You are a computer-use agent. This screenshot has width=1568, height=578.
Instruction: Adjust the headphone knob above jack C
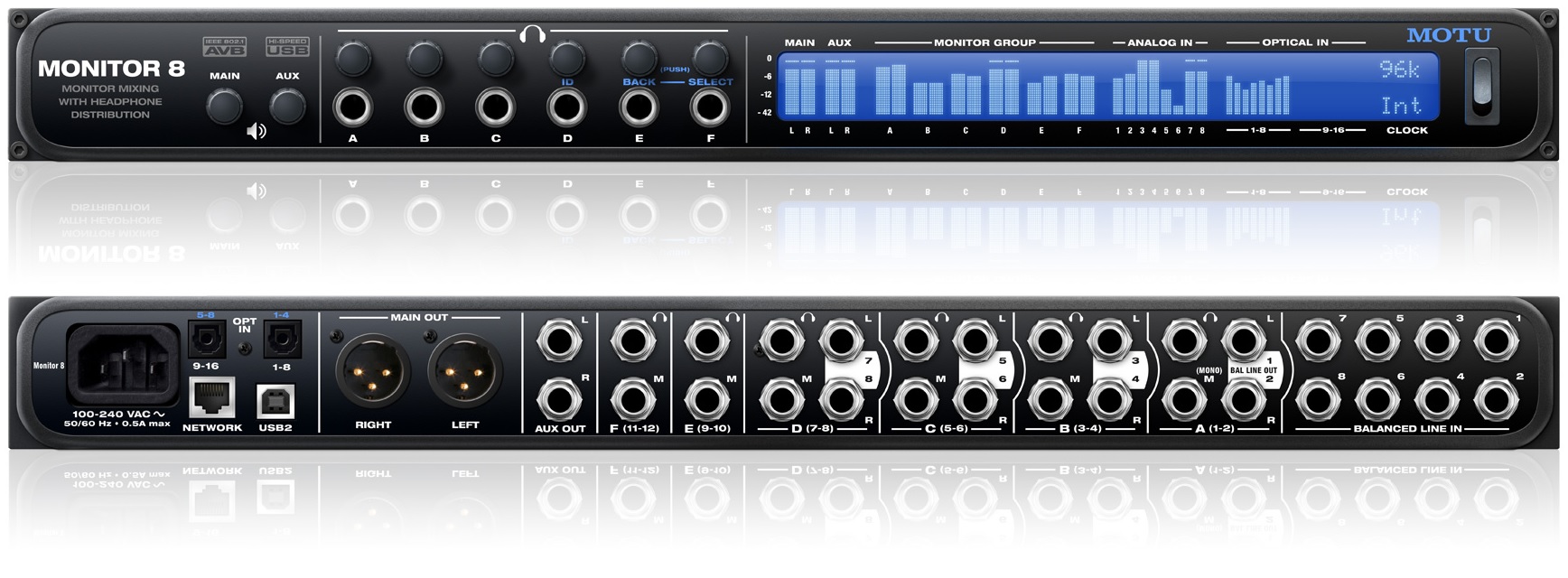click(496, 57)
